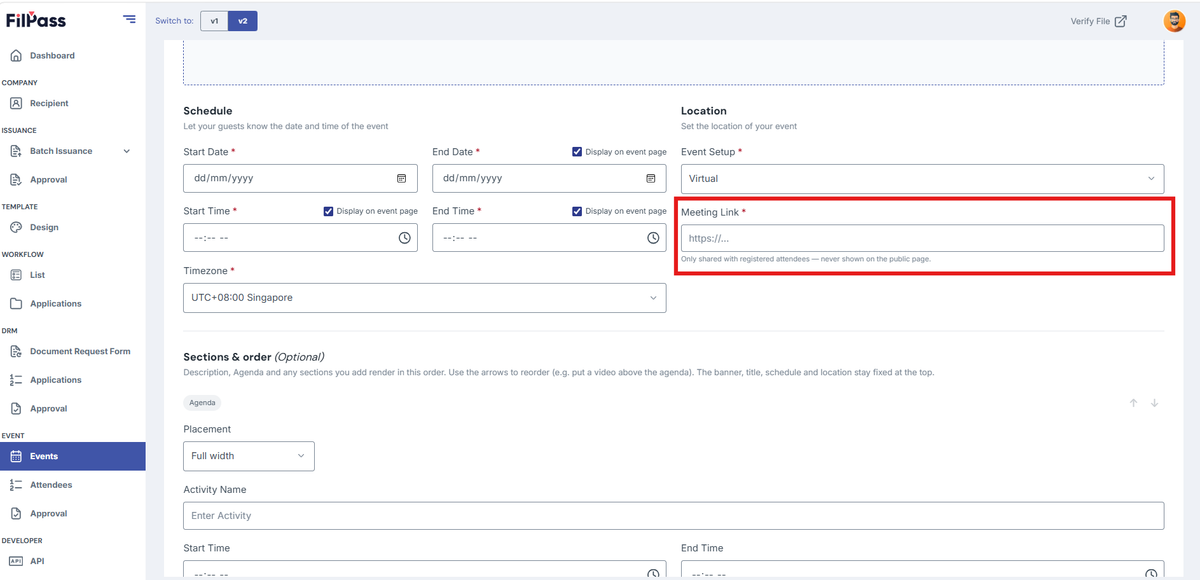Open the Timezone Singapore dropdown
The image size is (1200, 580).
(425, 297)
